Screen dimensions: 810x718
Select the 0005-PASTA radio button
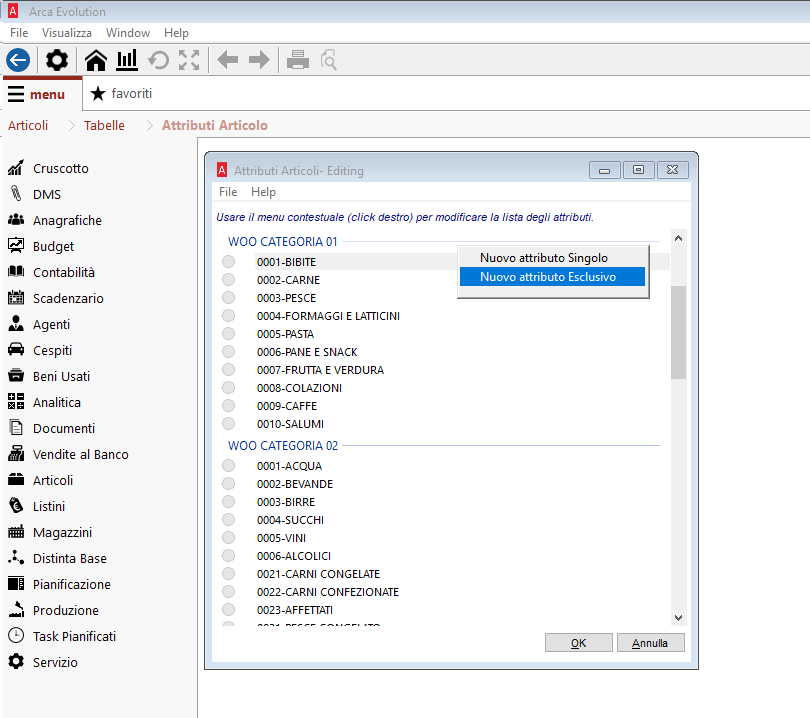point(229,334)
